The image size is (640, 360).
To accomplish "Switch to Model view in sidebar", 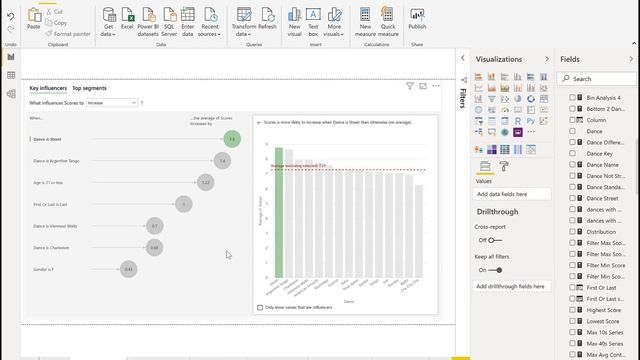I will click(11, 94).
